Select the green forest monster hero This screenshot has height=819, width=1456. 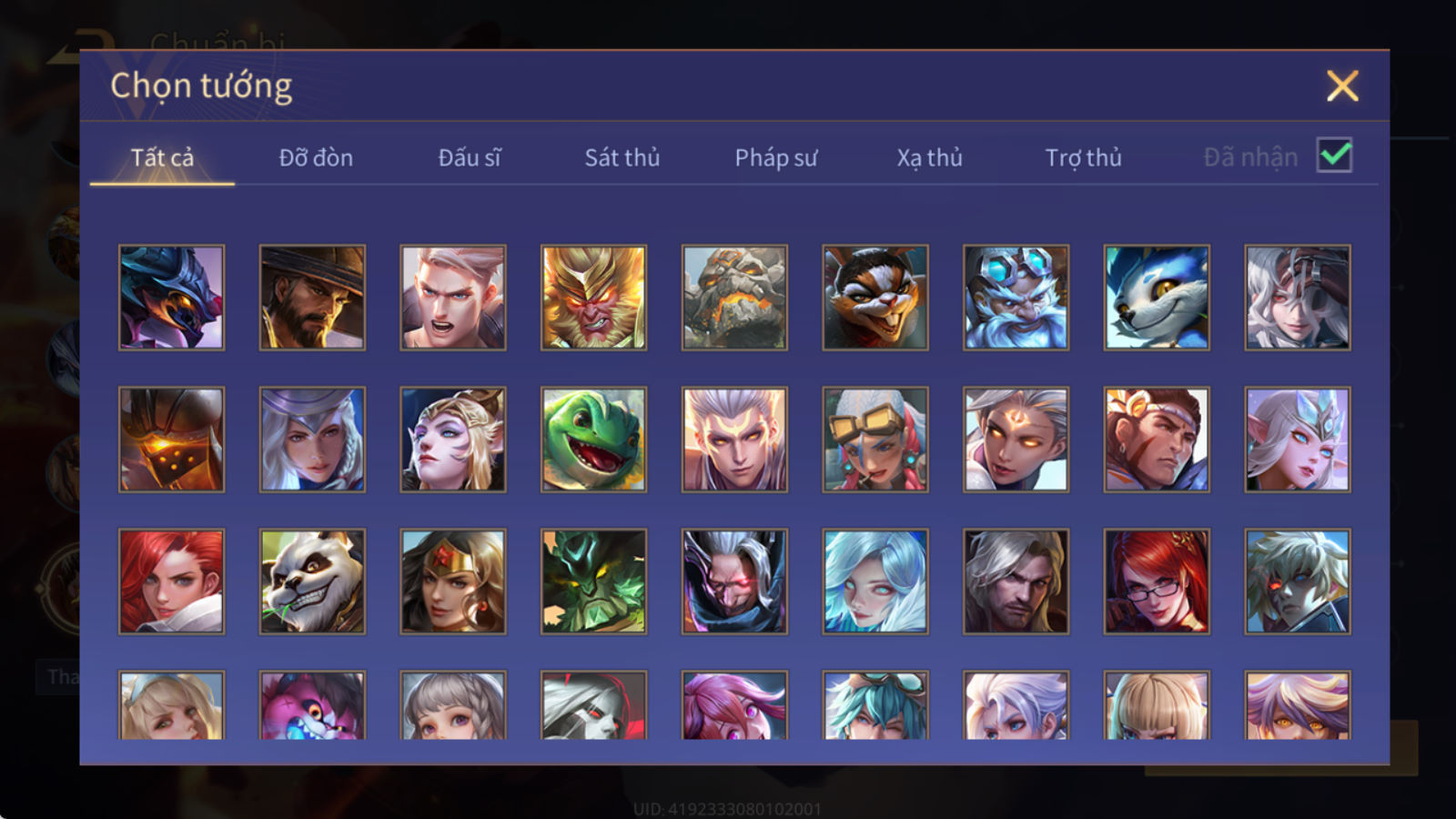[593, 581]
